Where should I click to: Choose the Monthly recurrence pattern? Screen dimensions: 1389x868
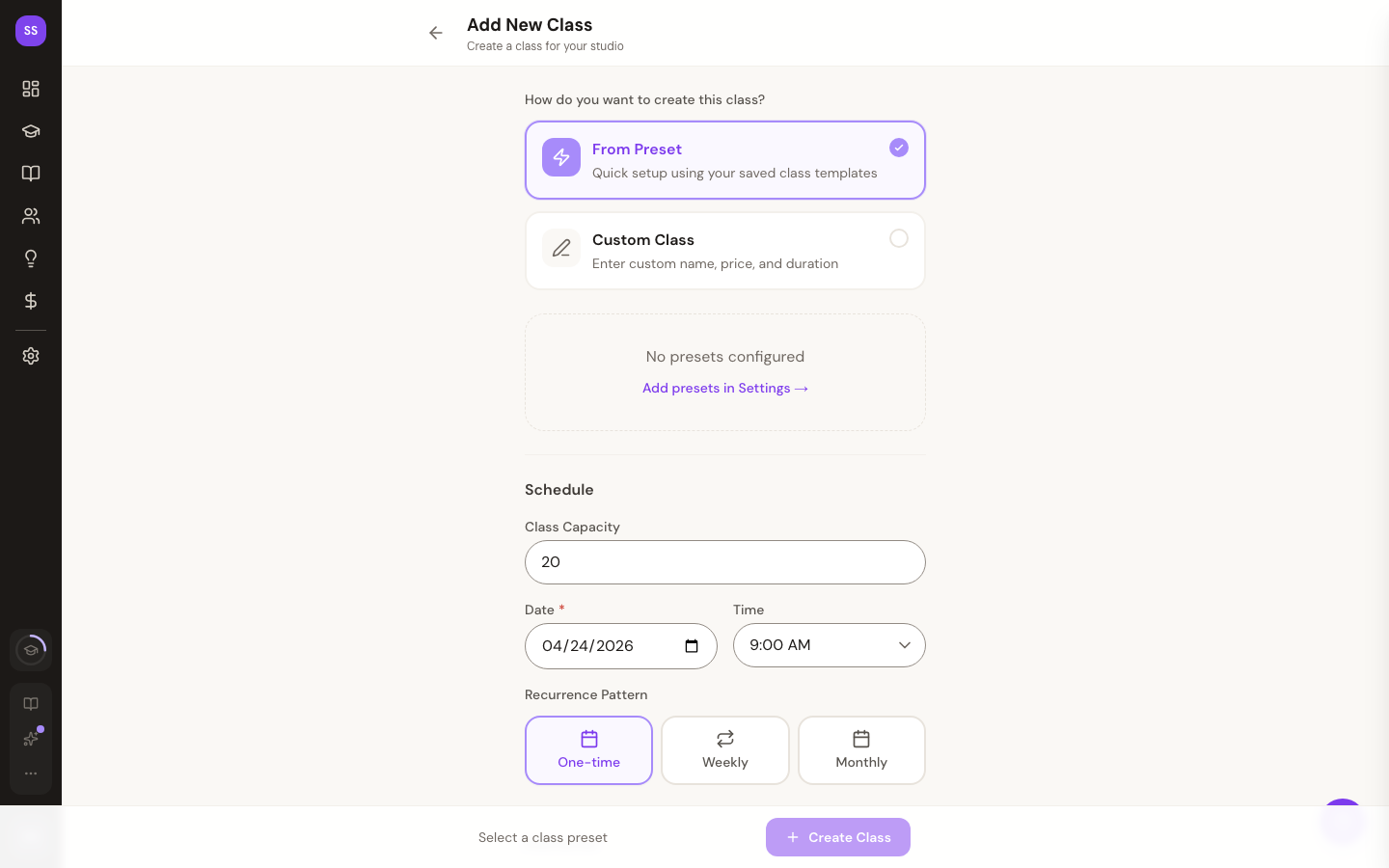[x=861, y=750]
